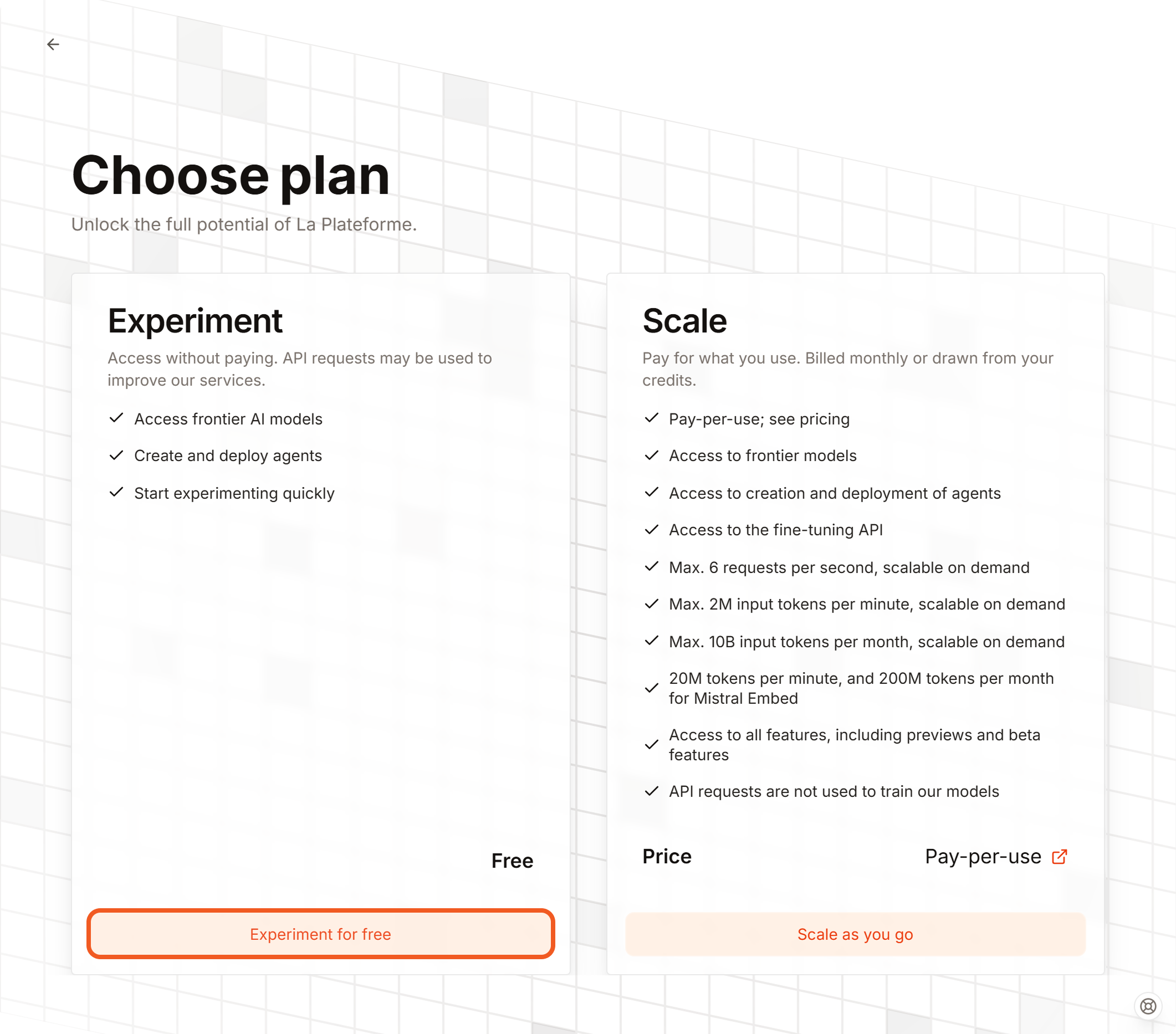
Task: Click the Choose plan page title
Action: point(231,175)
